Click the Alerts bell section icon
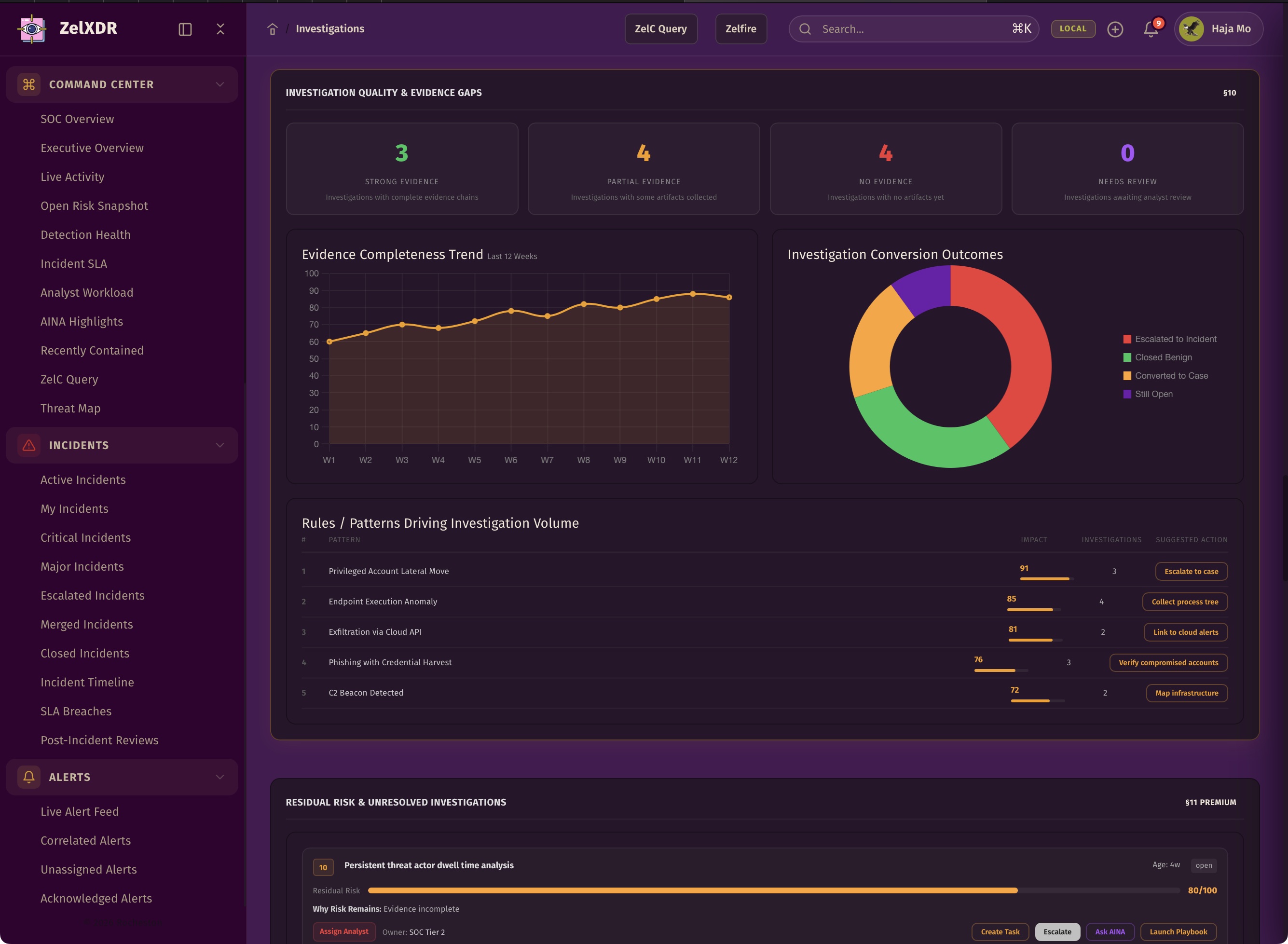The width and height of the screenshot is (1288, 944). [28, 777]
